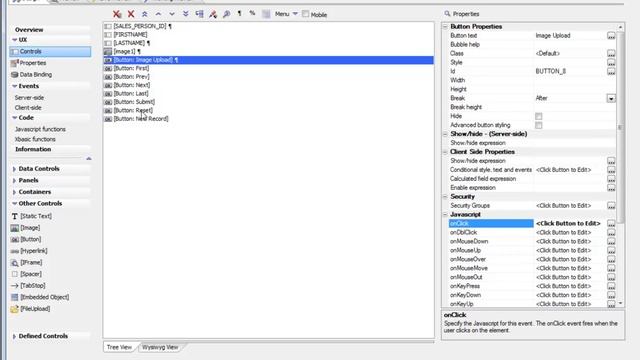
Task: Click the percent symbol toolbar icon
Action: [252, 14]
